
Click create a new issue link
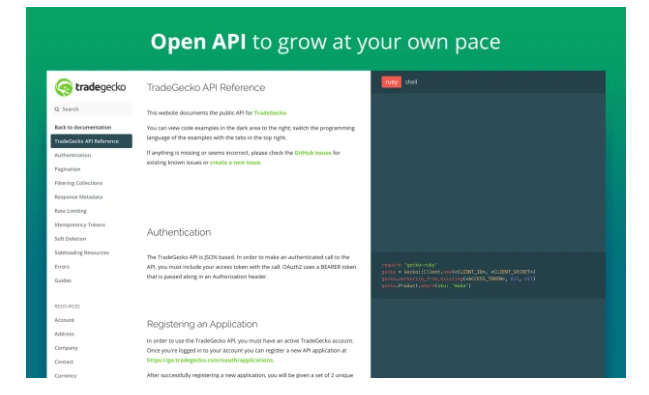coord(235,162)
